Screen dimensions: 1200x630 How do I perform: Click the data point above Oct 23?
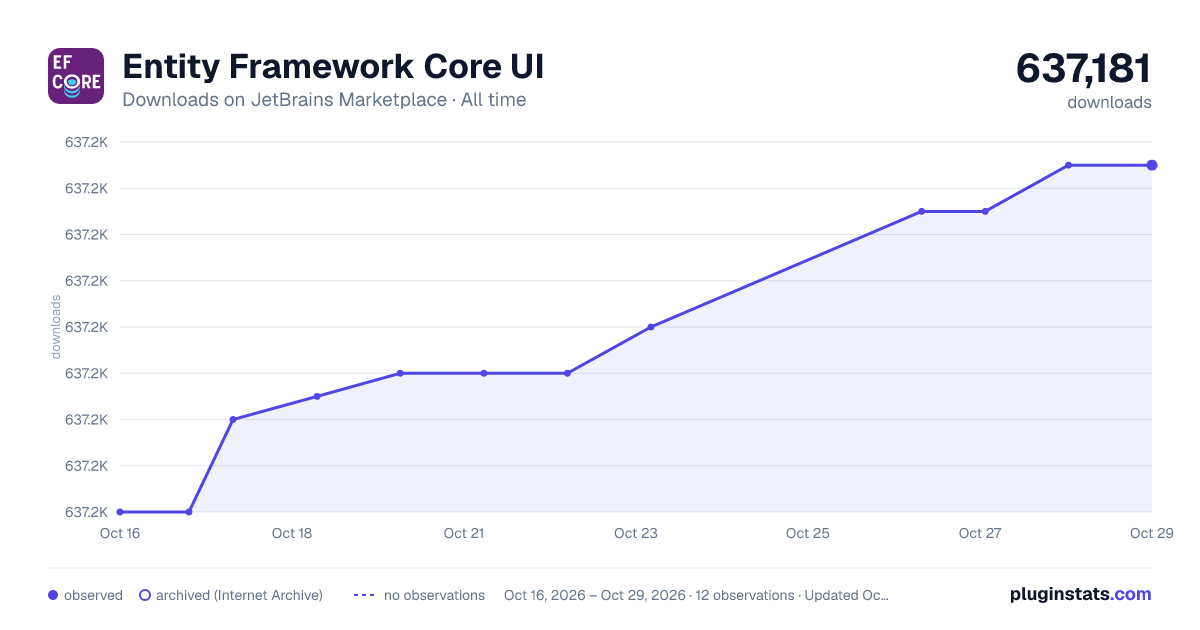651,327
